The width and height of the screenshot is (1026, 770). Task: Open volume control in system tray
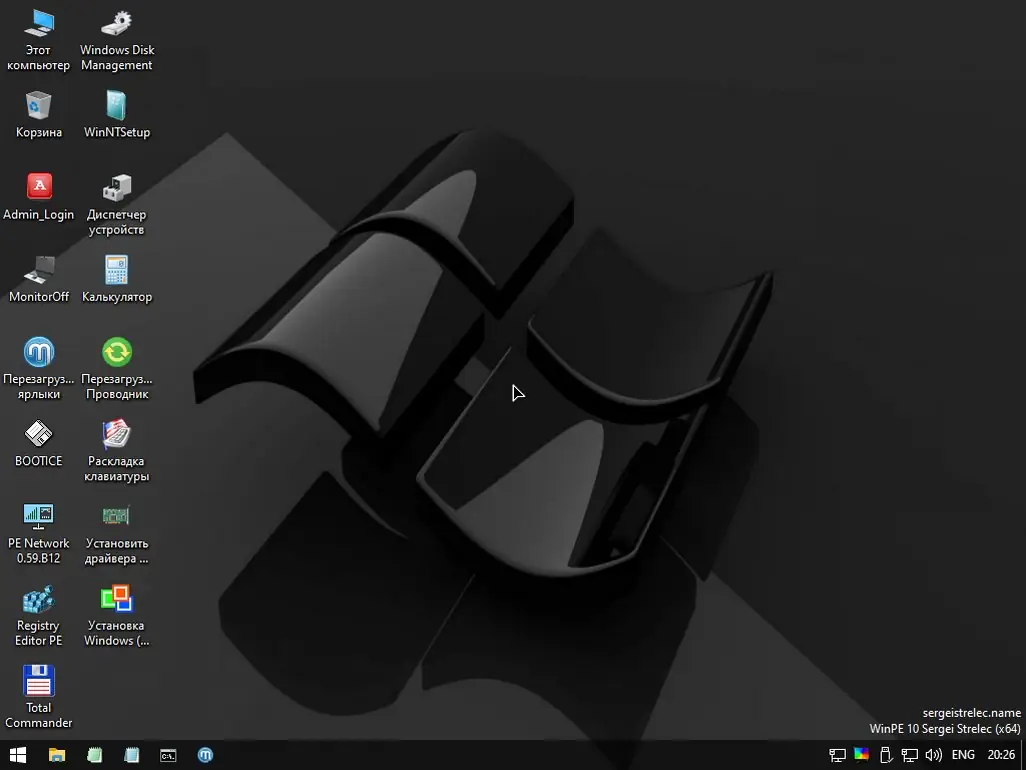[x=934, y=755]
